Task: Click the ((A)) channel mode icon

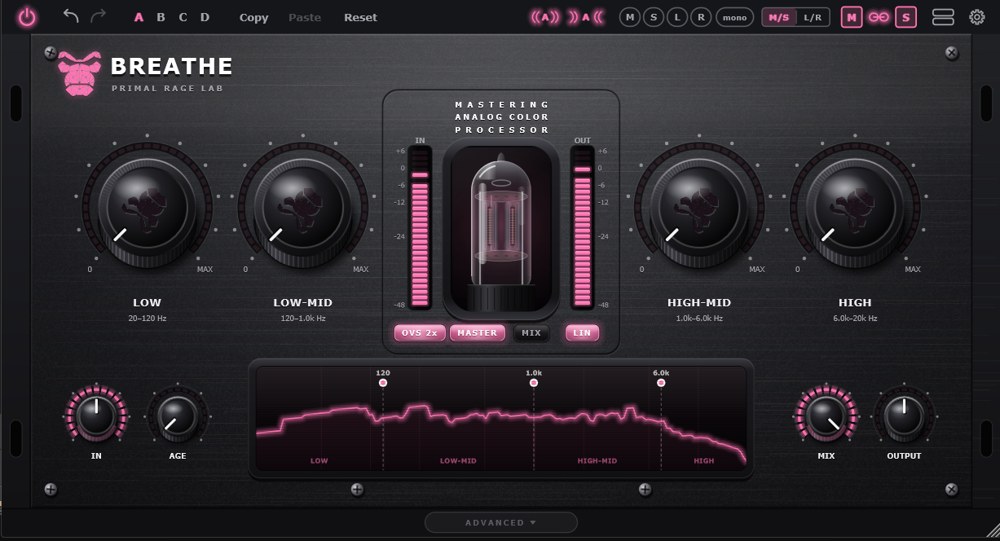Action: point(545,17)
